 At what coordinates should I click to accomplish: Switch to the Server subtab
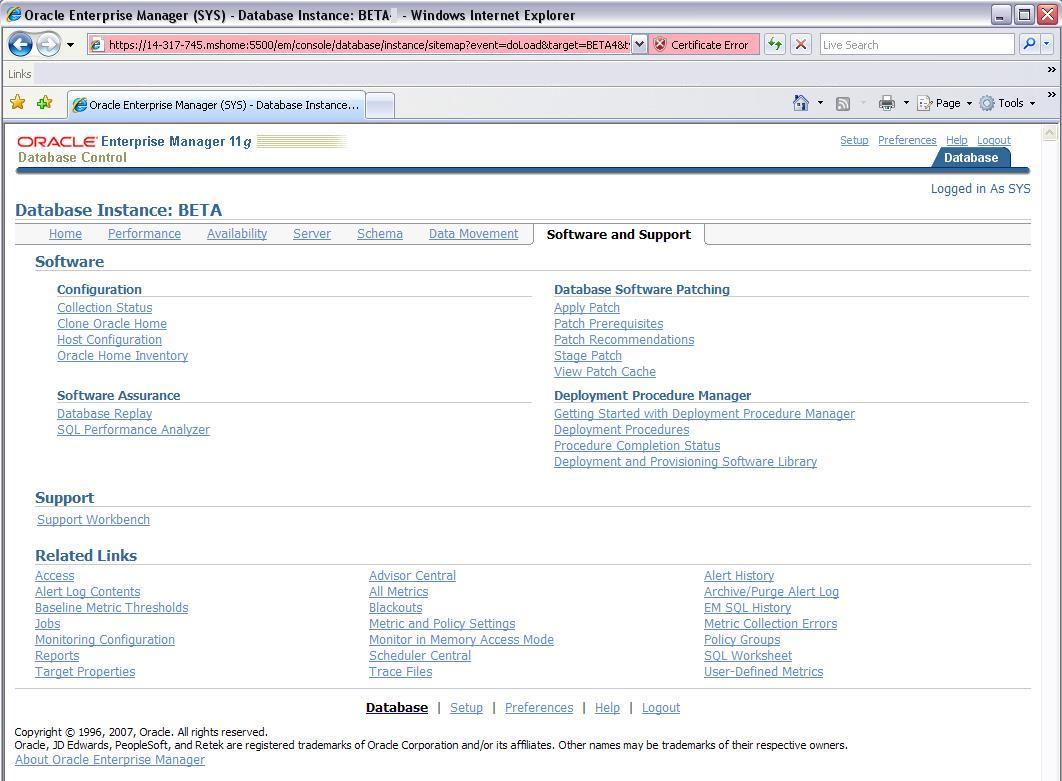[312, 234]
